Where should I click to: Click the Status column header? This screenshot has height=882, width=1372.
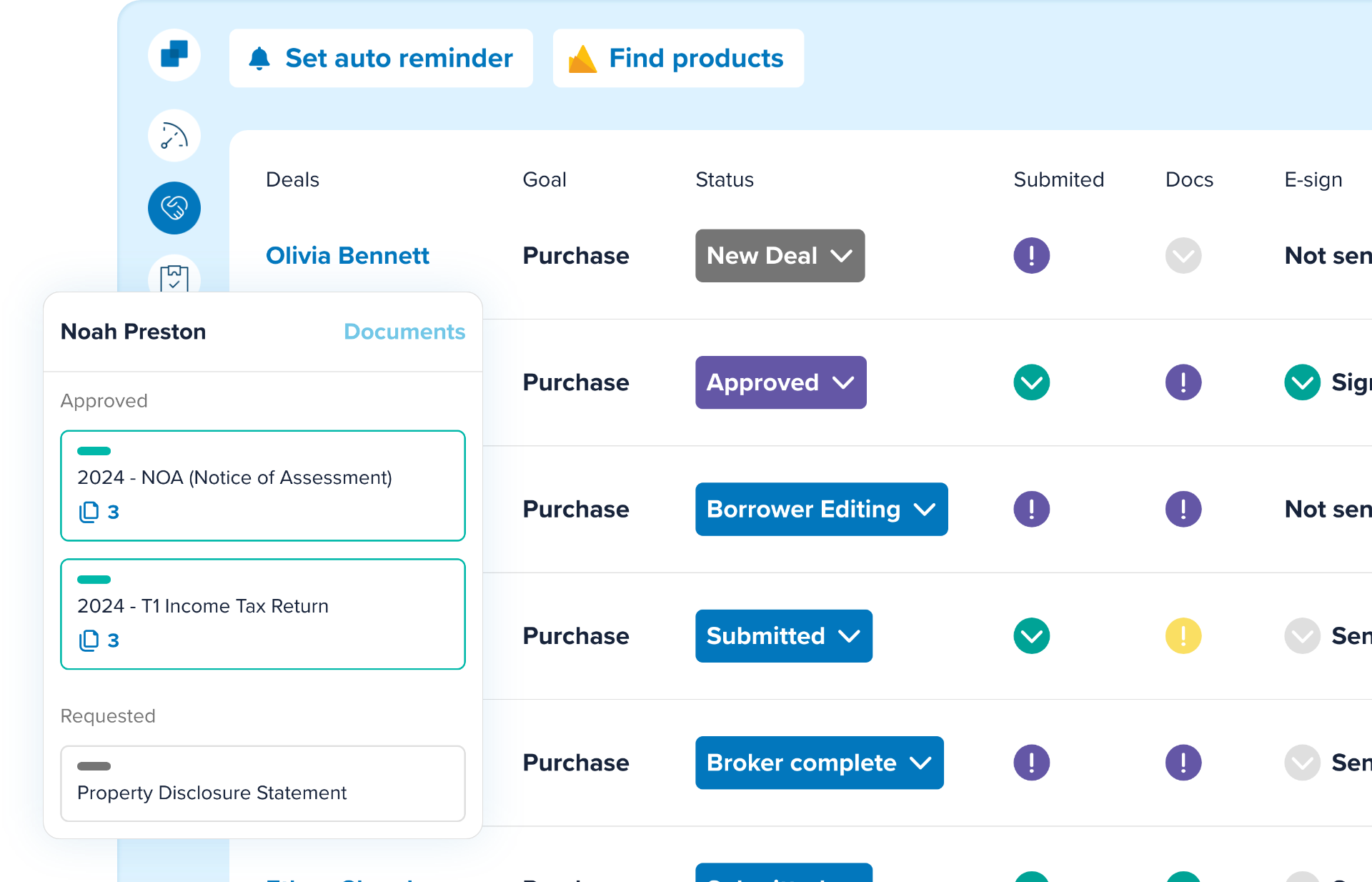click(x=725, y=179)
